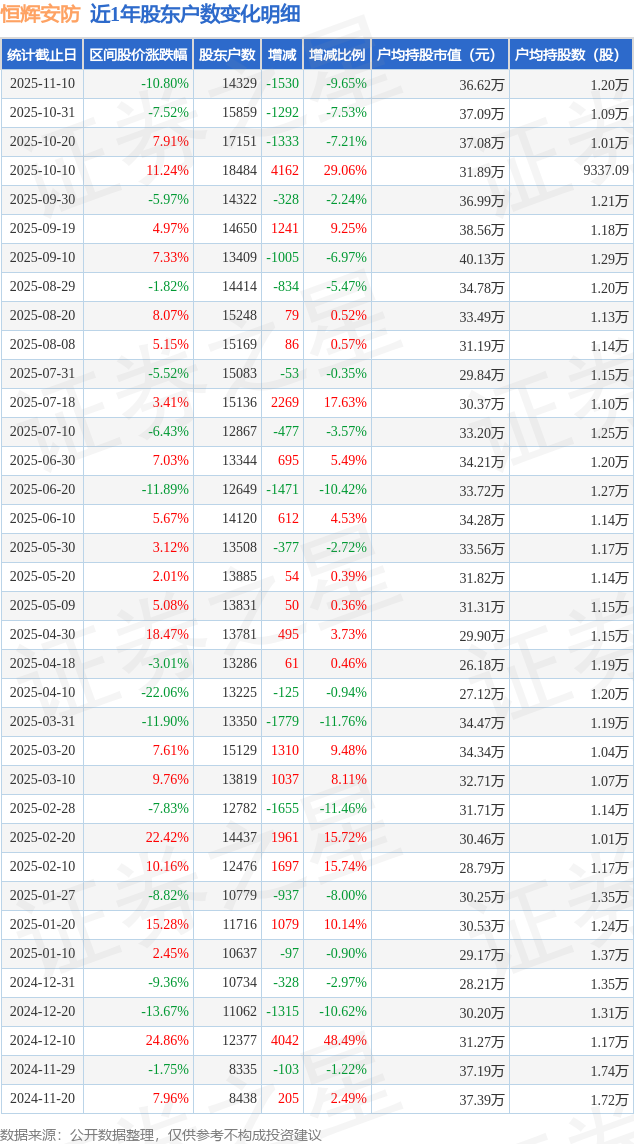
Task: Click the 40.13万 average holding value cell
Action: pos(481,258)
